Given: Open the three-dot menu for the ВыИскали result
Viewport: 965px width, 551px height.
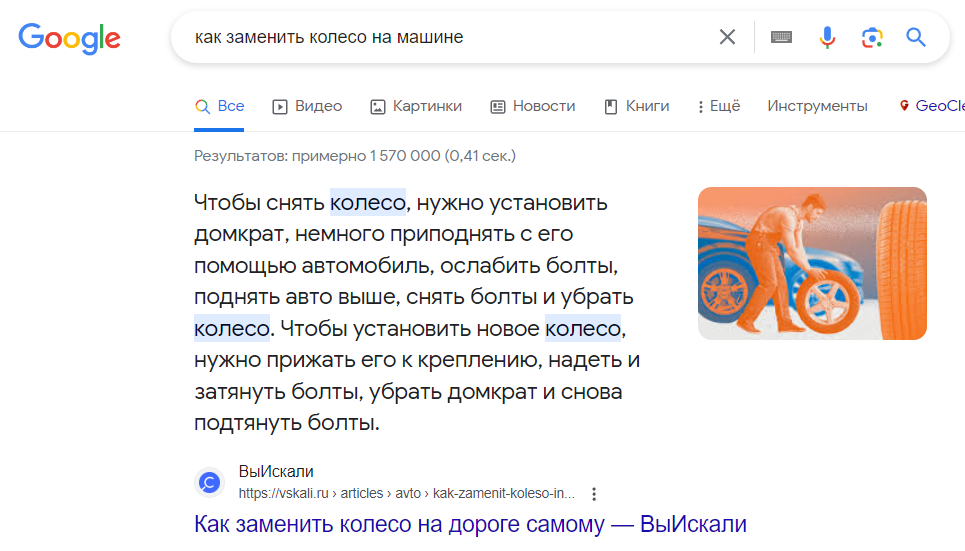Looking at the screenshot, I should click(x=594, y=494).
